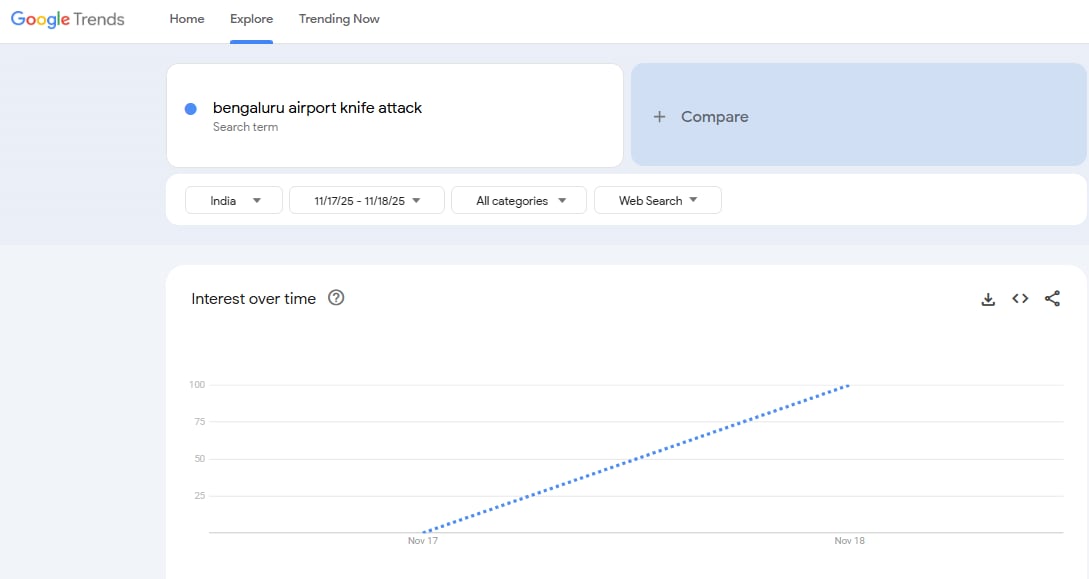Click the 75 value axis label
1089x579 pixels.
[x=200, y=421]
